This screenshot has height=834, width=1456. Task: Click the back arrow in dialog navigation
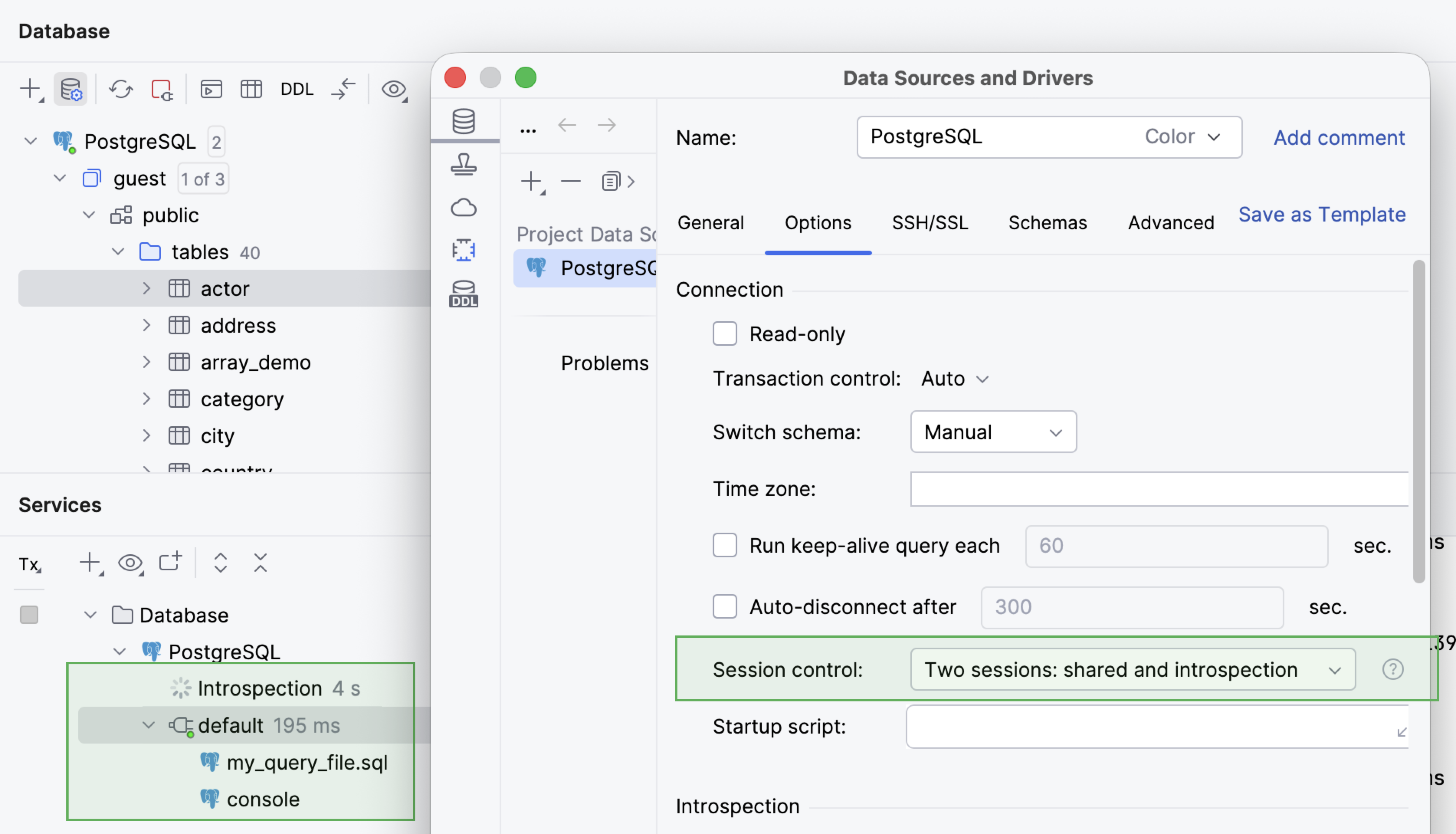[567, 125]
